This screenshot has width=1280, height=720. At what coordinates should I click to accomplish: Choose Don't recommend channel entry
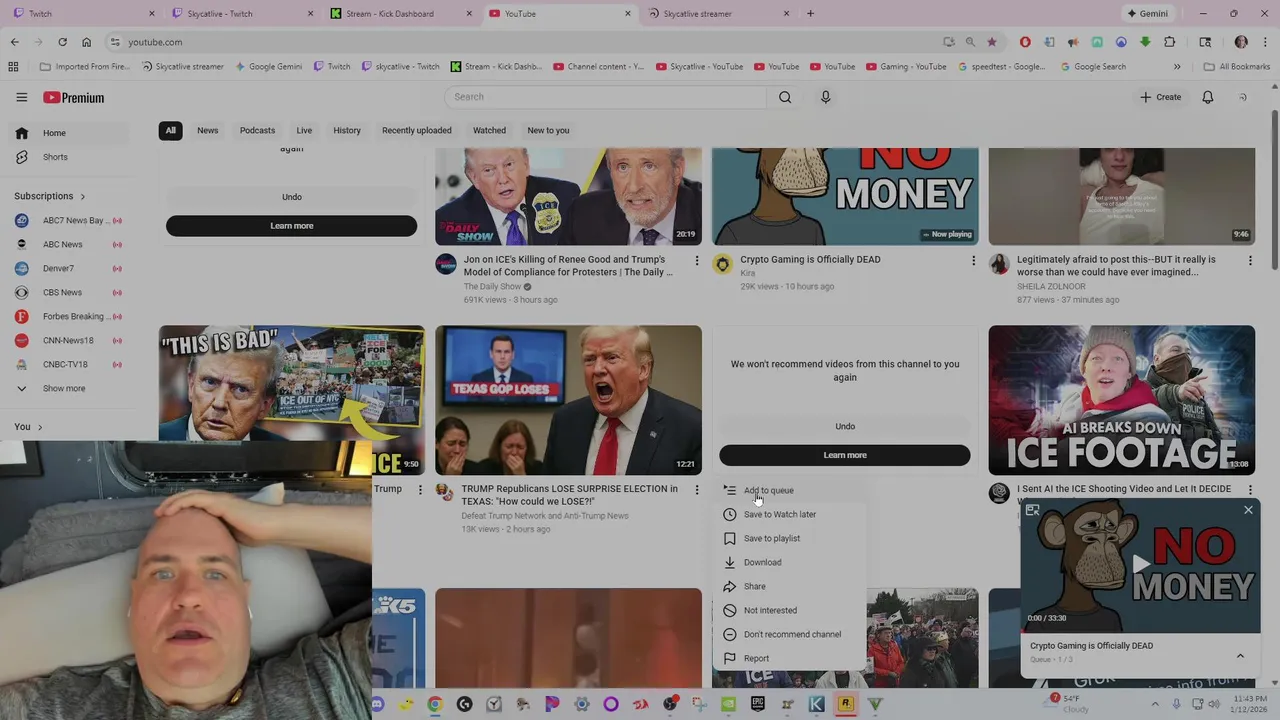790,634
